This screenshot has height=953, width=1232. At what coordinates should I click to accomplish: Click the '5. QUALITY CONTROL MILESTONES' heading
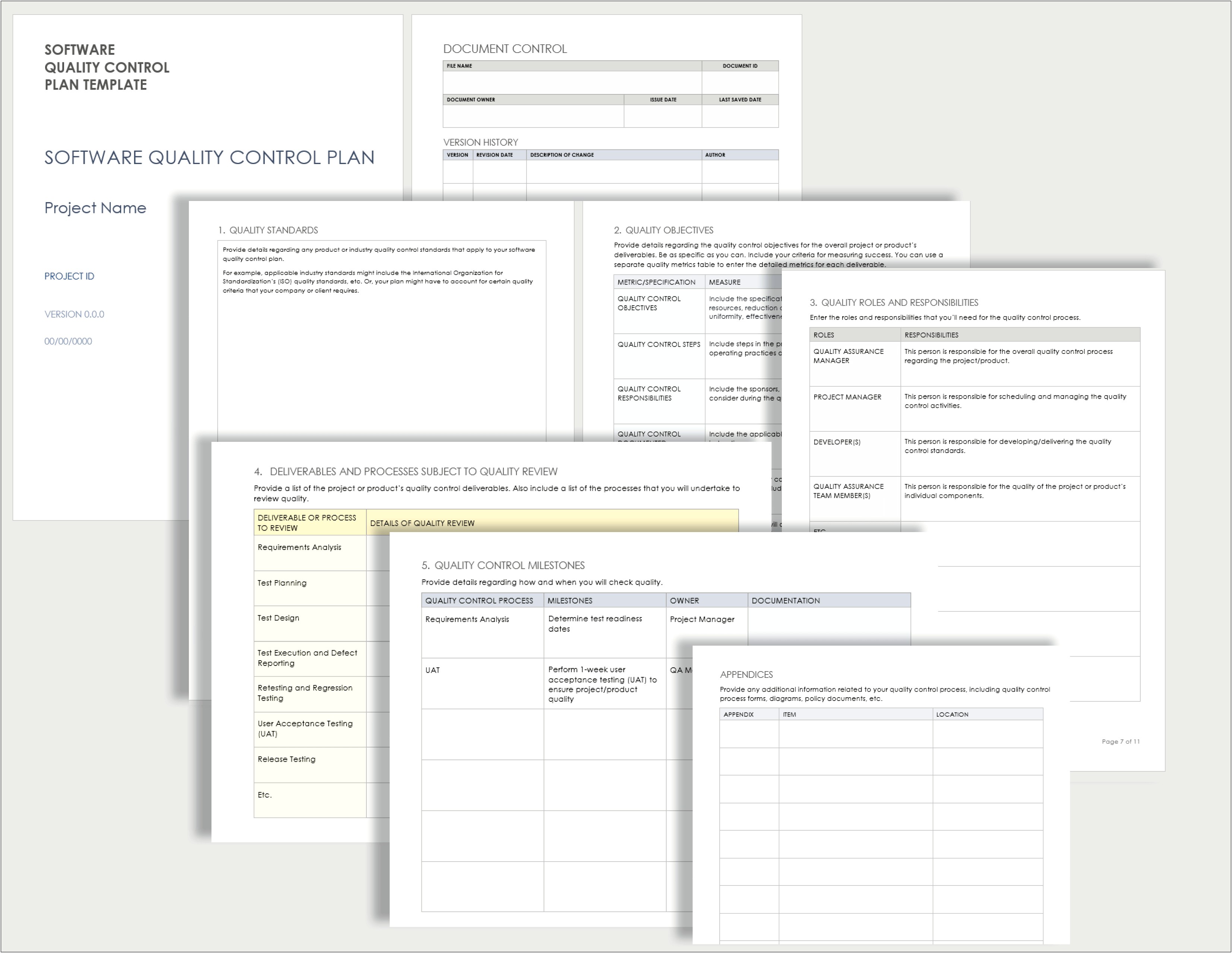coord(503,565)
